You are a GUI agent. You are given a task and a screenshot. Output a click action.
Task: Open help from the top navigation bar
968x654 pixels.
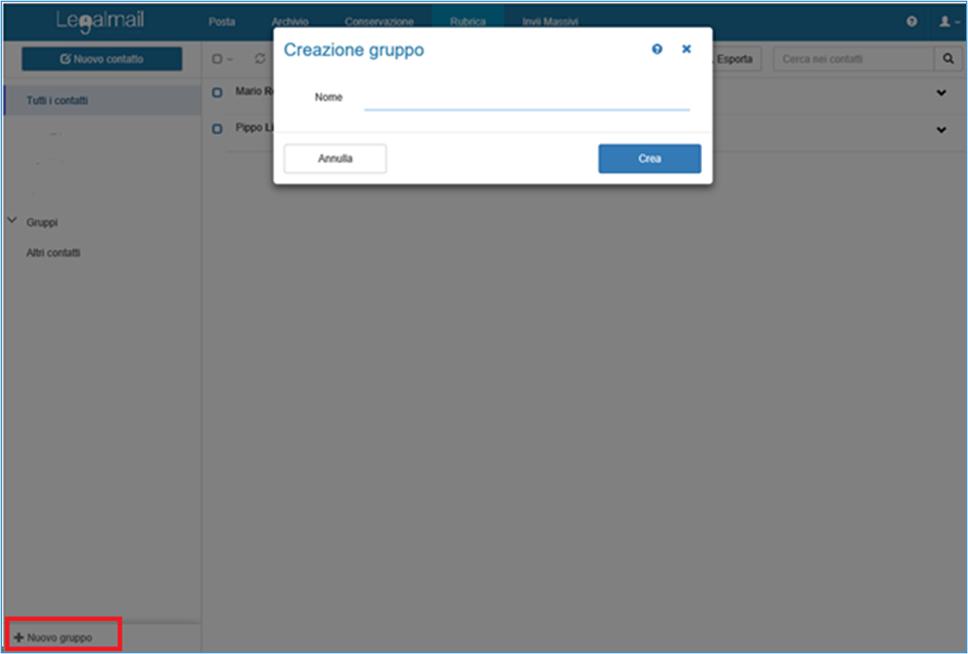pyautogui.click(x=911, y=21)
